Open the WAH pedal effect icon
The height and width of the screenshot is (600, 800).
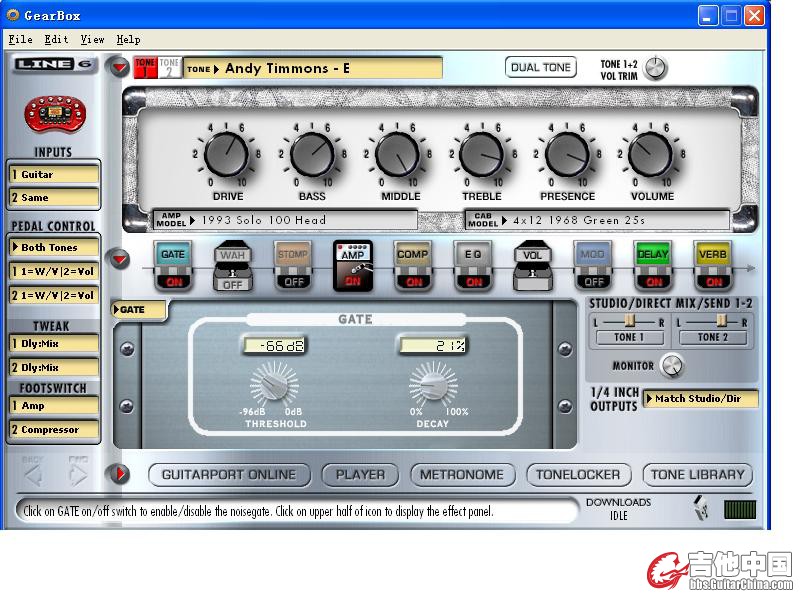point(232,255)
